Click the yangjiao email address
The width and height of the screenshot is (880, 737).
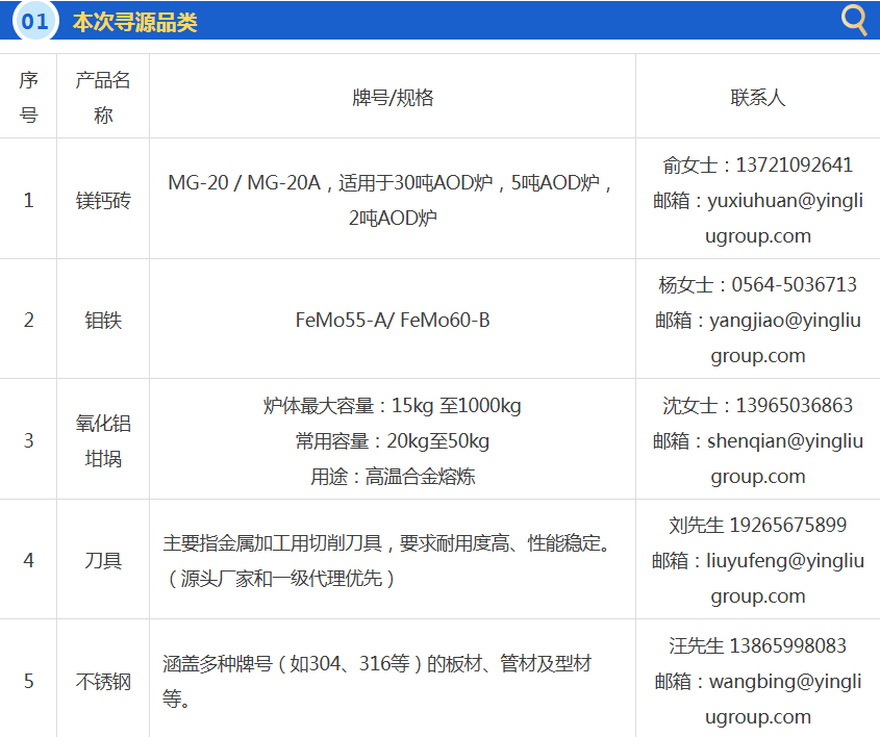click(x=772, y=321)
